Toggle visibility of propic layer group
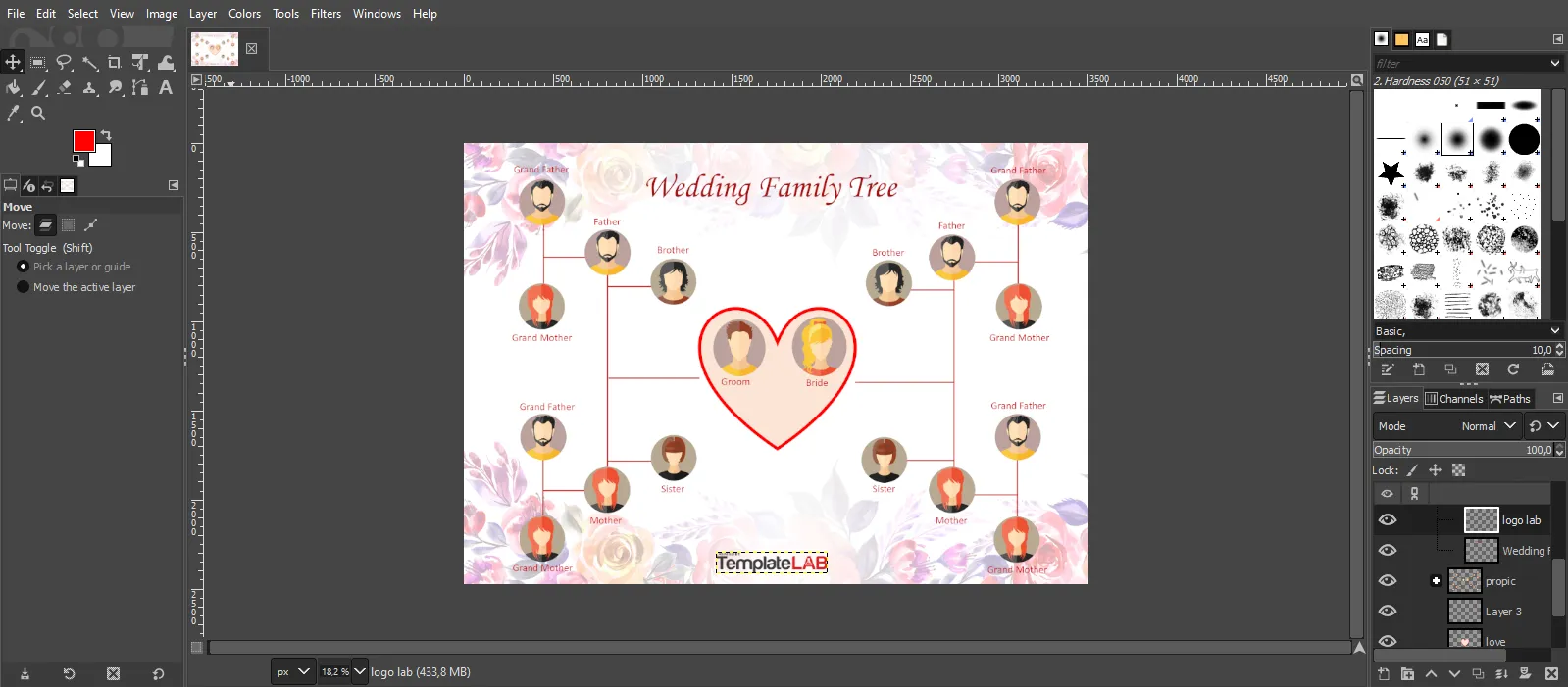The image size is (1568, 687). coord(1387,581)
